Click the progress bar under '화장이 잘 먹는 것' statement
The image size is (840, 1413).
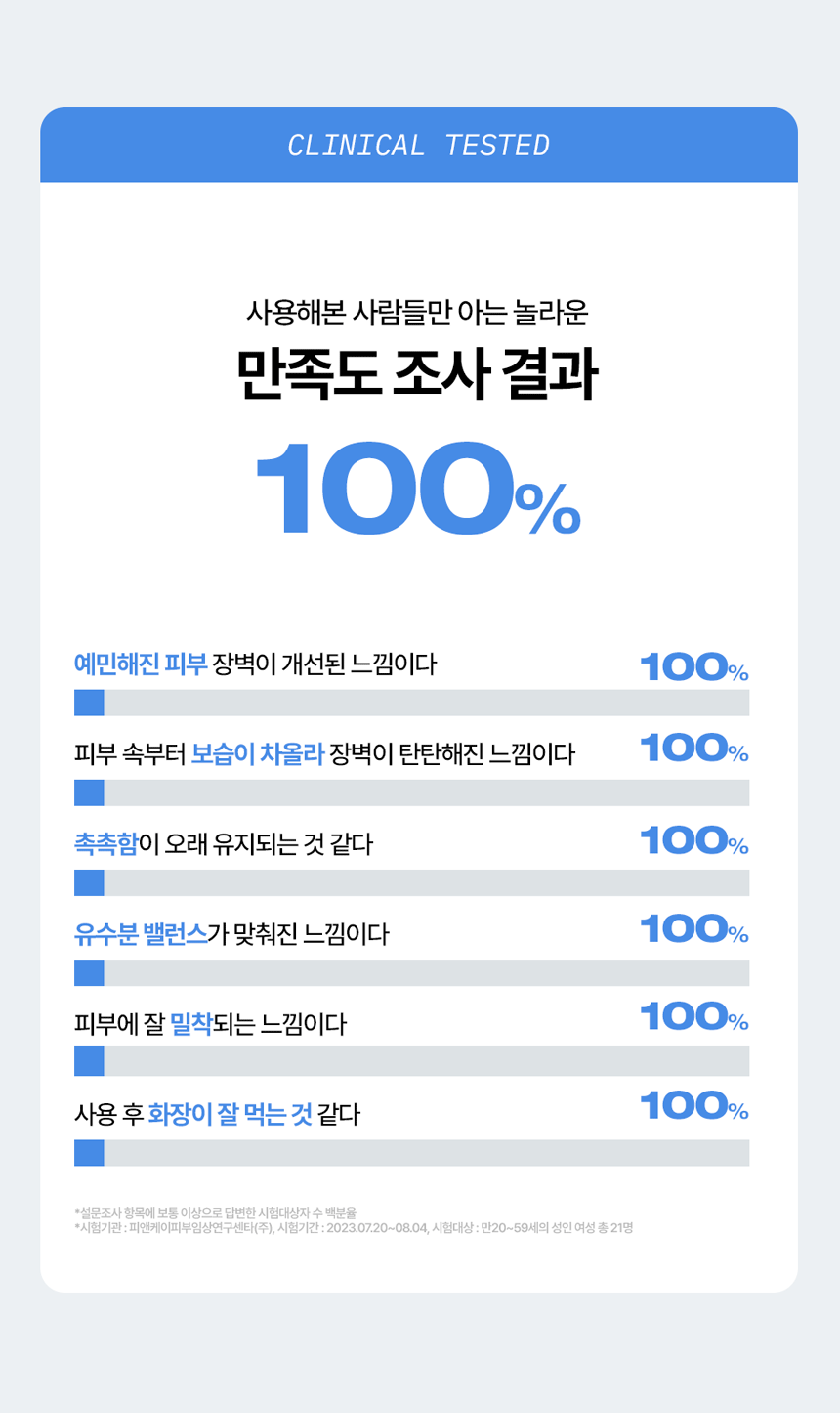tap(411, 1153)
